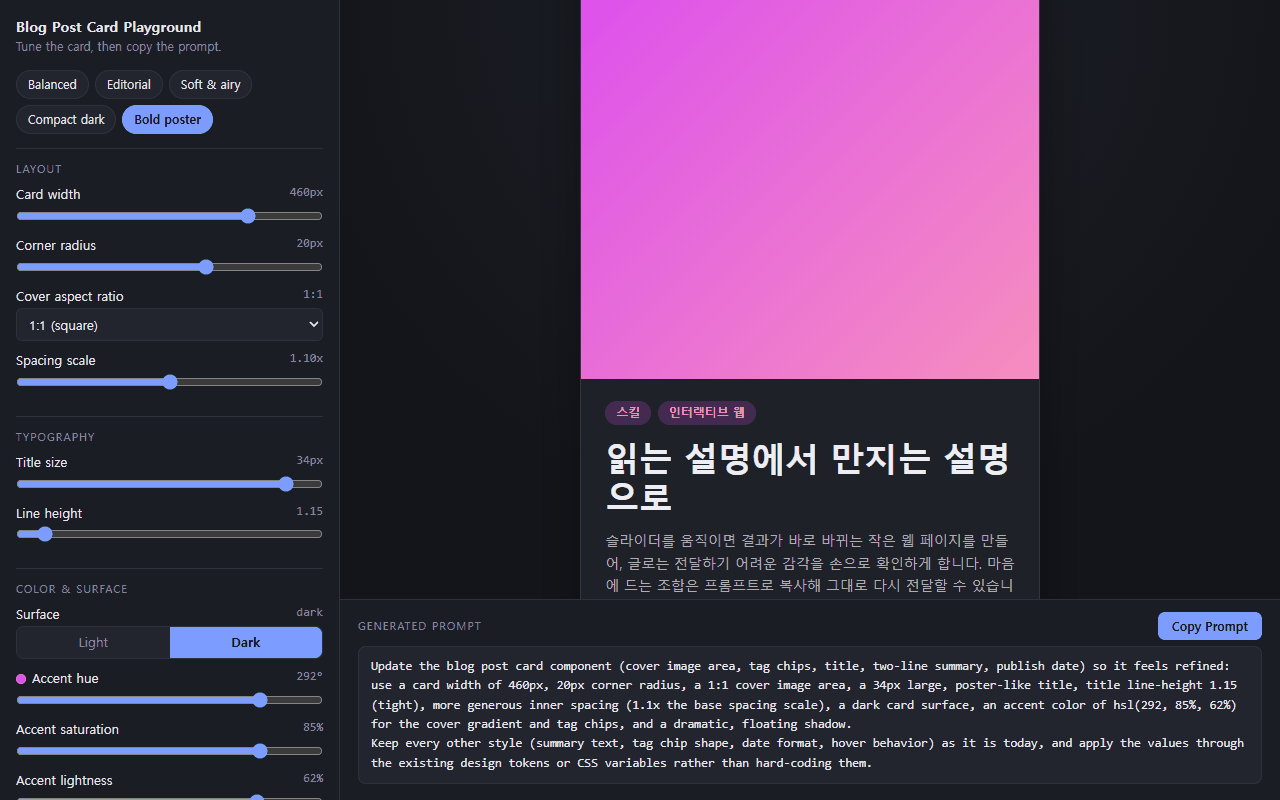Screen dimensions: 1280x800
Task: Click the generated prompt text box
Action: [x=810, y=715]
